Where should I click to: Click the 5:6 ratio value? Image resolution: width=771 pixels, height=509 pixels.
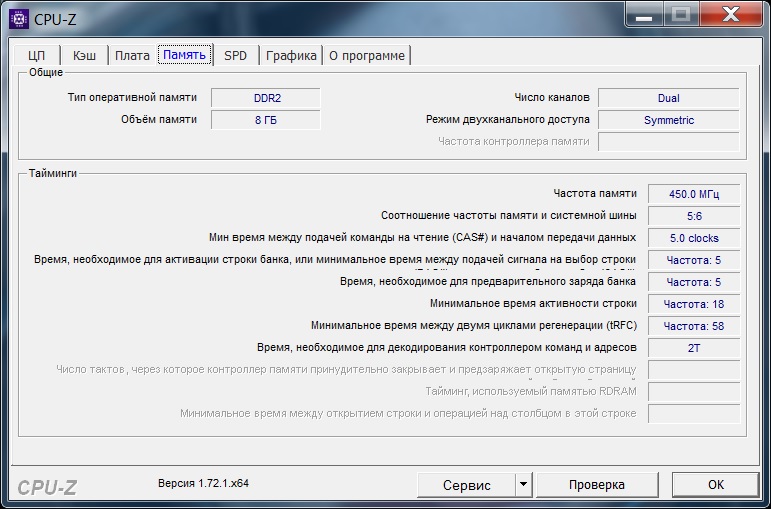coord(694,216)
